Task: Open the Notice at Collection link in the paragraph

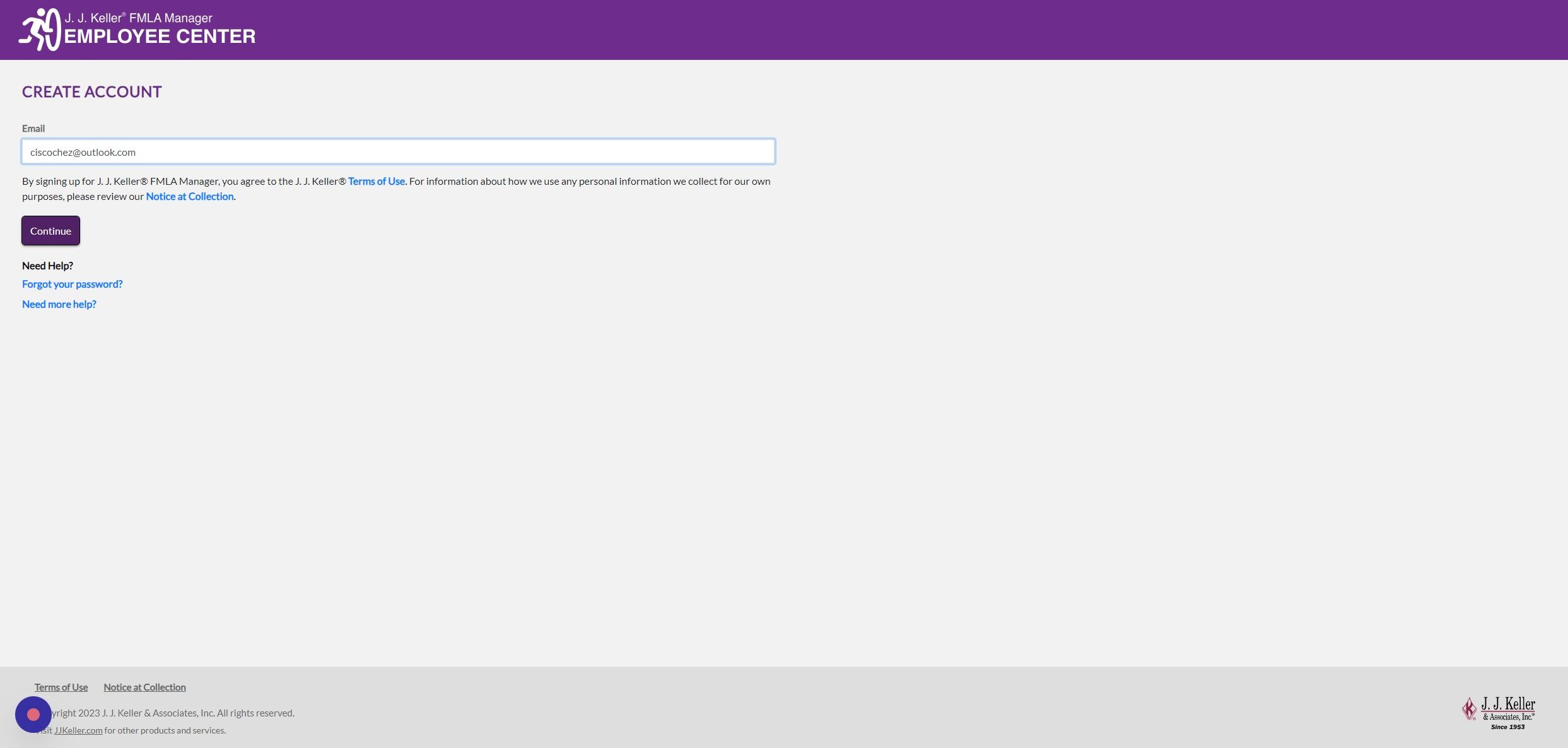Action: pos(189,196)
